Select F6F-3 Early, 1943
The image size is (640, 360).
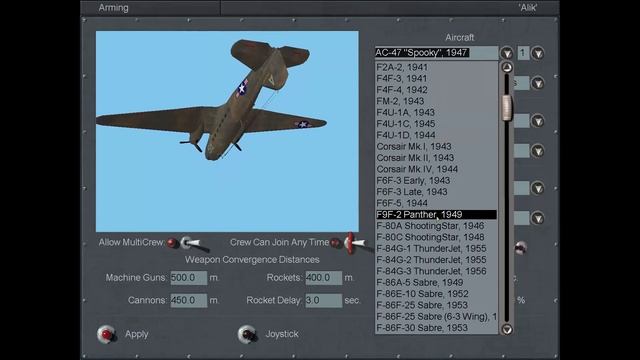point(436,180)
